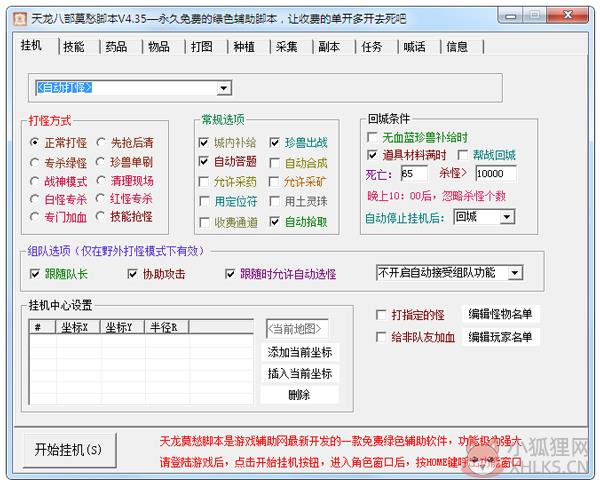Open the 打图 tab
The image size is (600, 483).
coord(202,47)
